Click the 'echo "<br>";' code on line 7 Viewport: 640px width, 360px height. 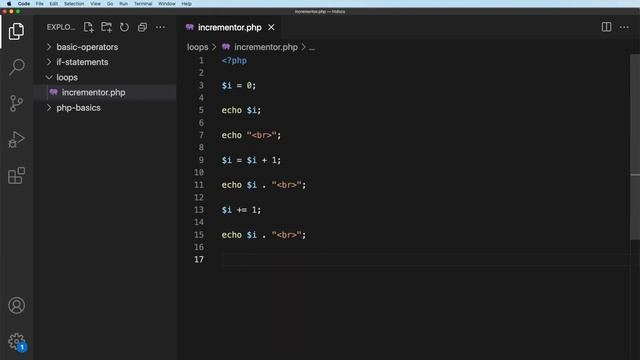pos(251,135)
